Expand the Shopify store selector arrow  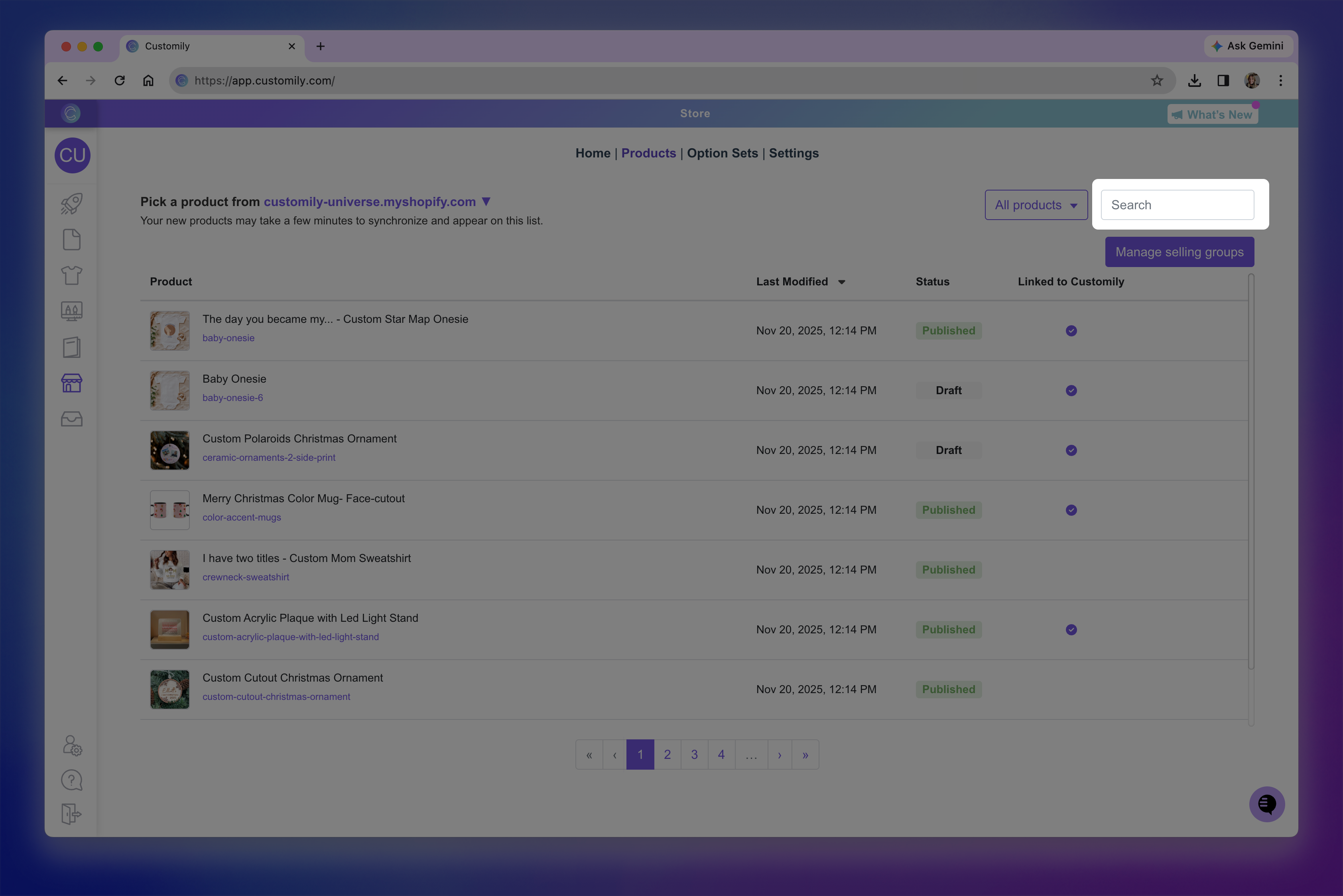pos(486,202)
